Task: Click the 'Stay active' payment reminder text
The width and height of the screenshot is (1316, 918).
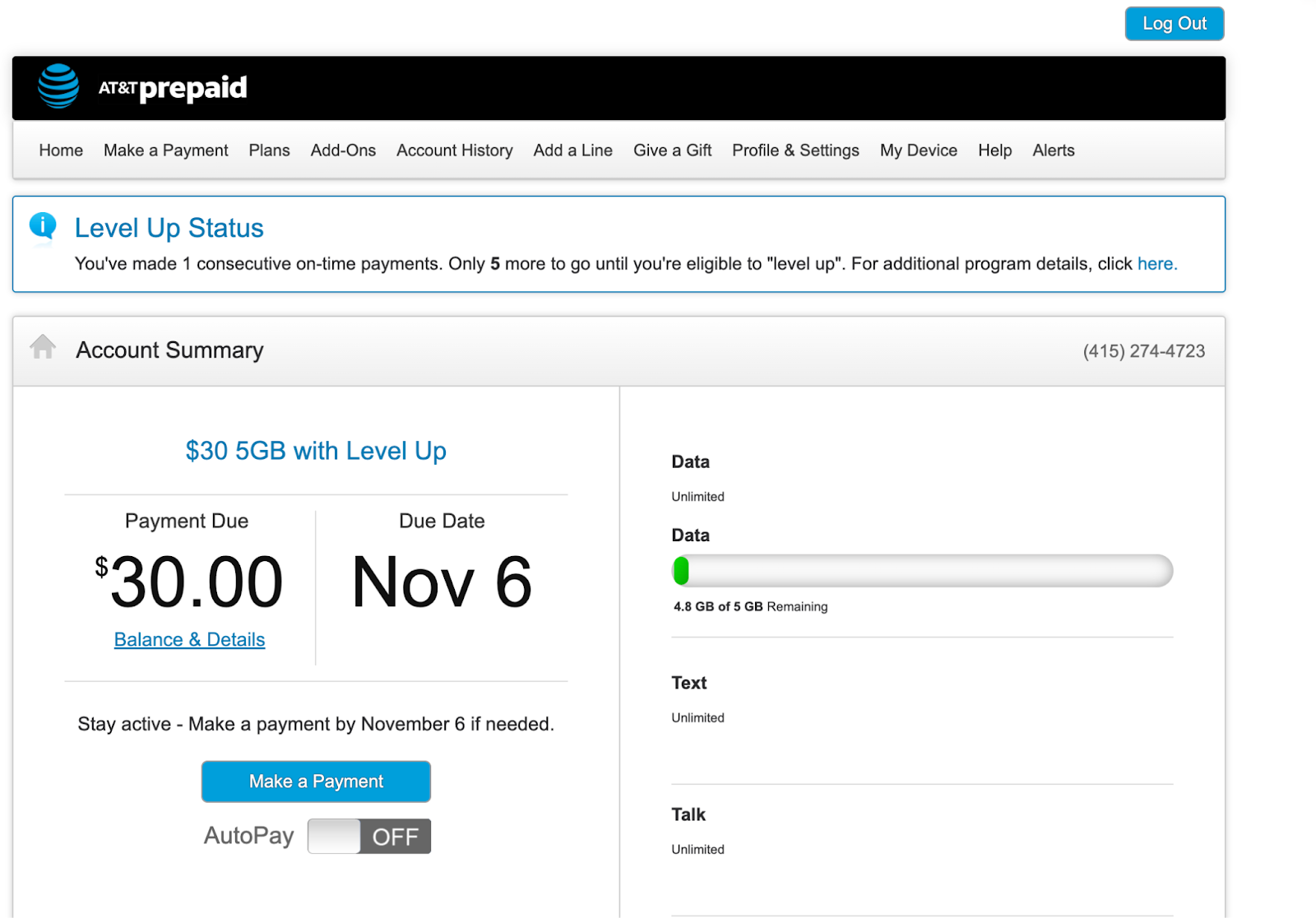Action: (316, 724)
